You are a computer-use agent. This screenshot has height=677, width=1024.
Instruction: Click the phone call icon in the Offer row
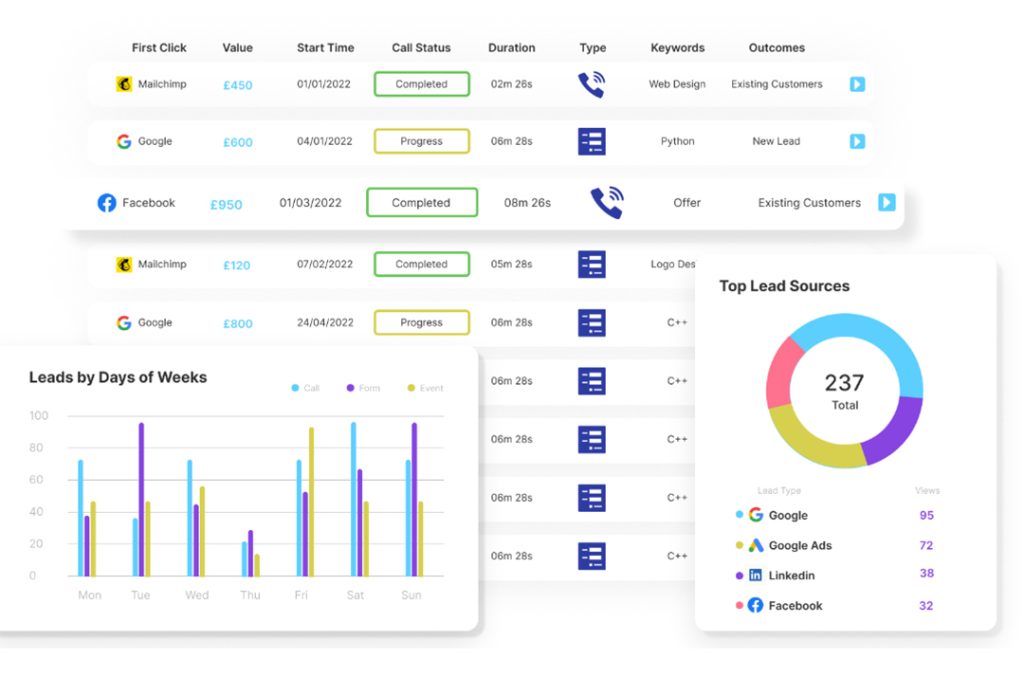click(x=606, y=203)
